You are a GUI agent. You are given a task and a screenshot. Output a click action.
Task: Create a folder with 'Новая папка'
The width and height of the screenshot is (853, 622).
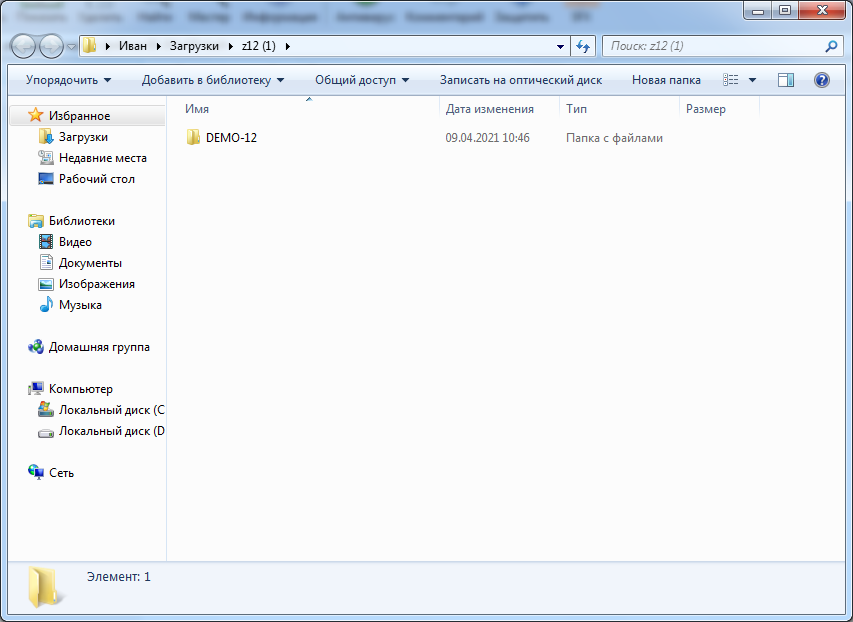(x=666, y=80)
